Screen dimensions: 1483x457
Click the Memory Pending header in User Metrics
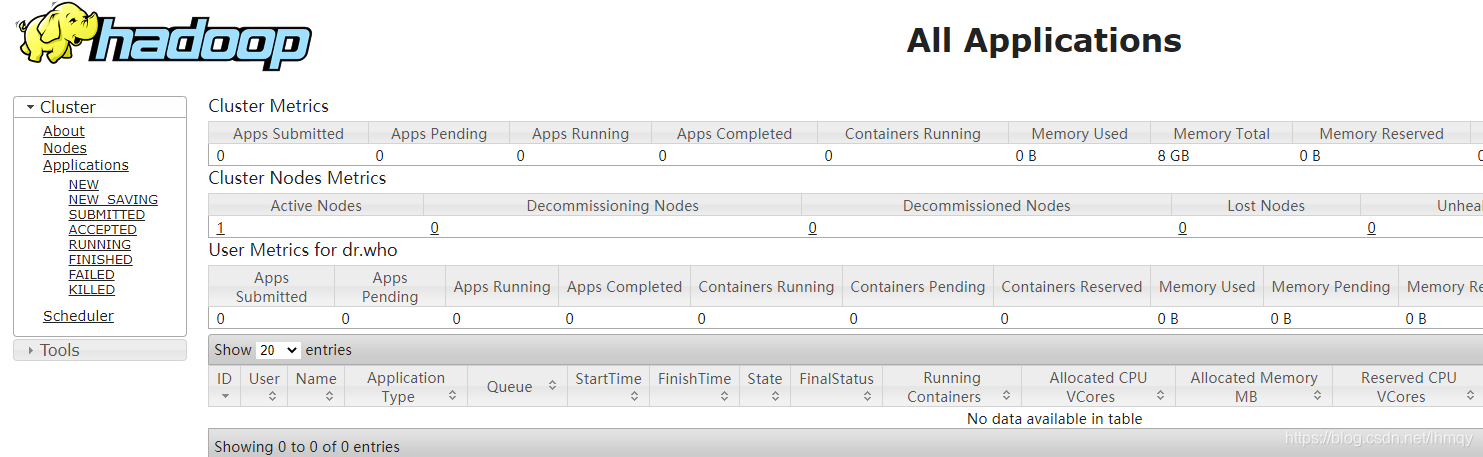(1330, 287)
